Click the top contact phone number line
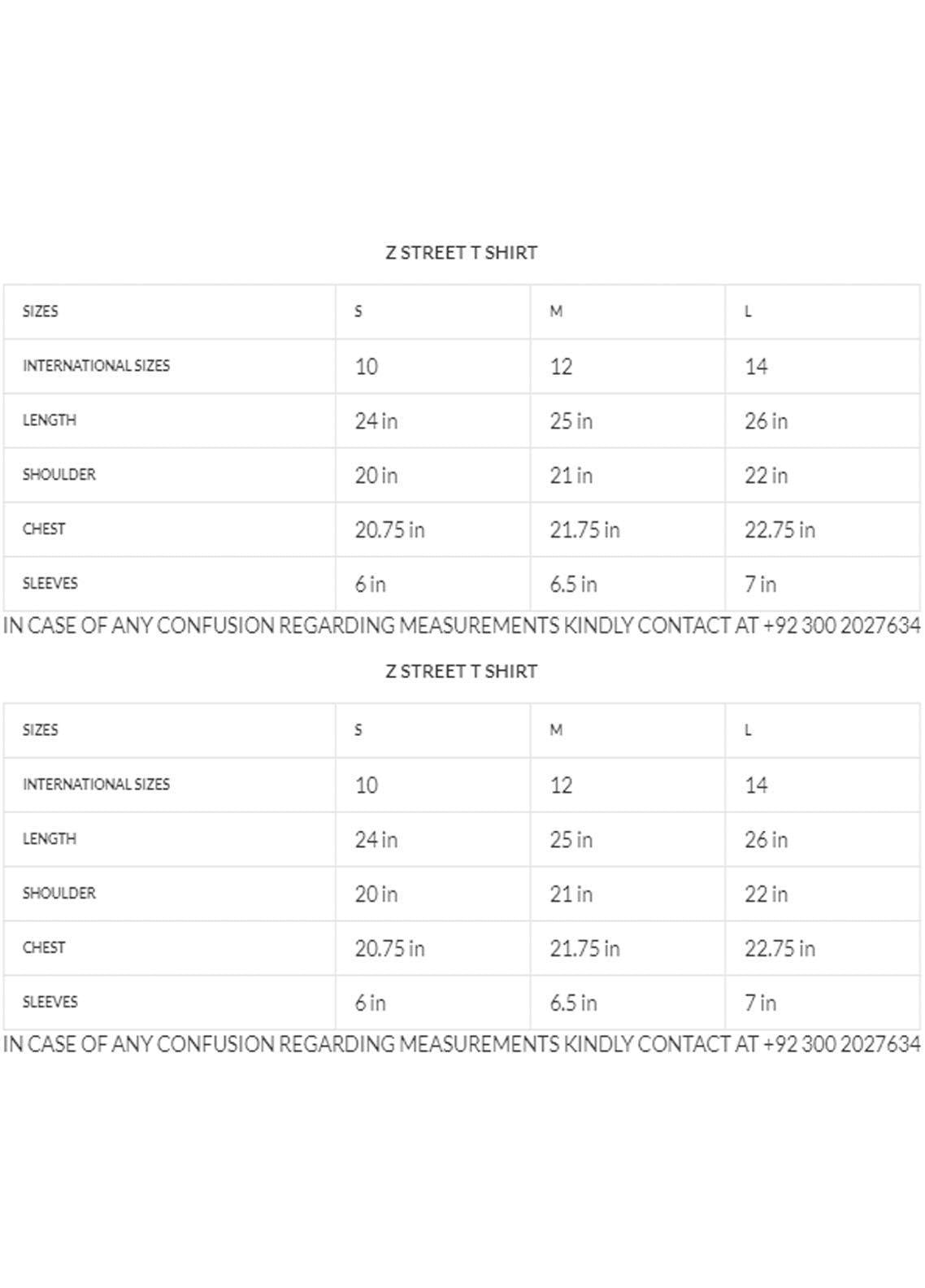The height and width of the screenshot is (1288, 925). pos(462,625)
